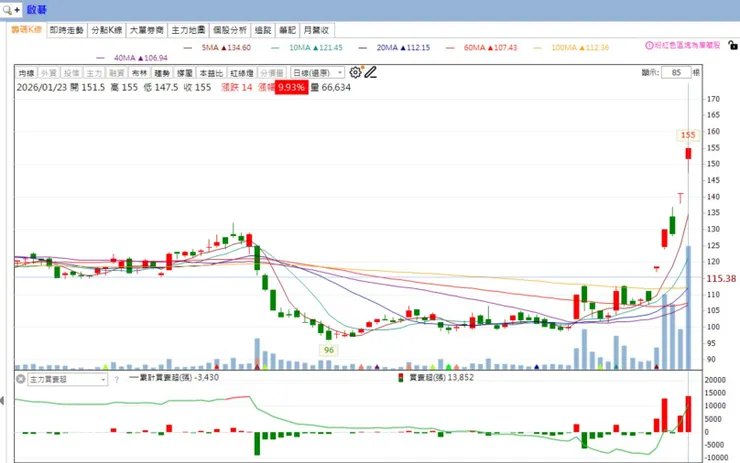Click the 40MA 106.94 legend entry
Image resolution: width=740 pixels, height=463 pixels.
[132, 58]
